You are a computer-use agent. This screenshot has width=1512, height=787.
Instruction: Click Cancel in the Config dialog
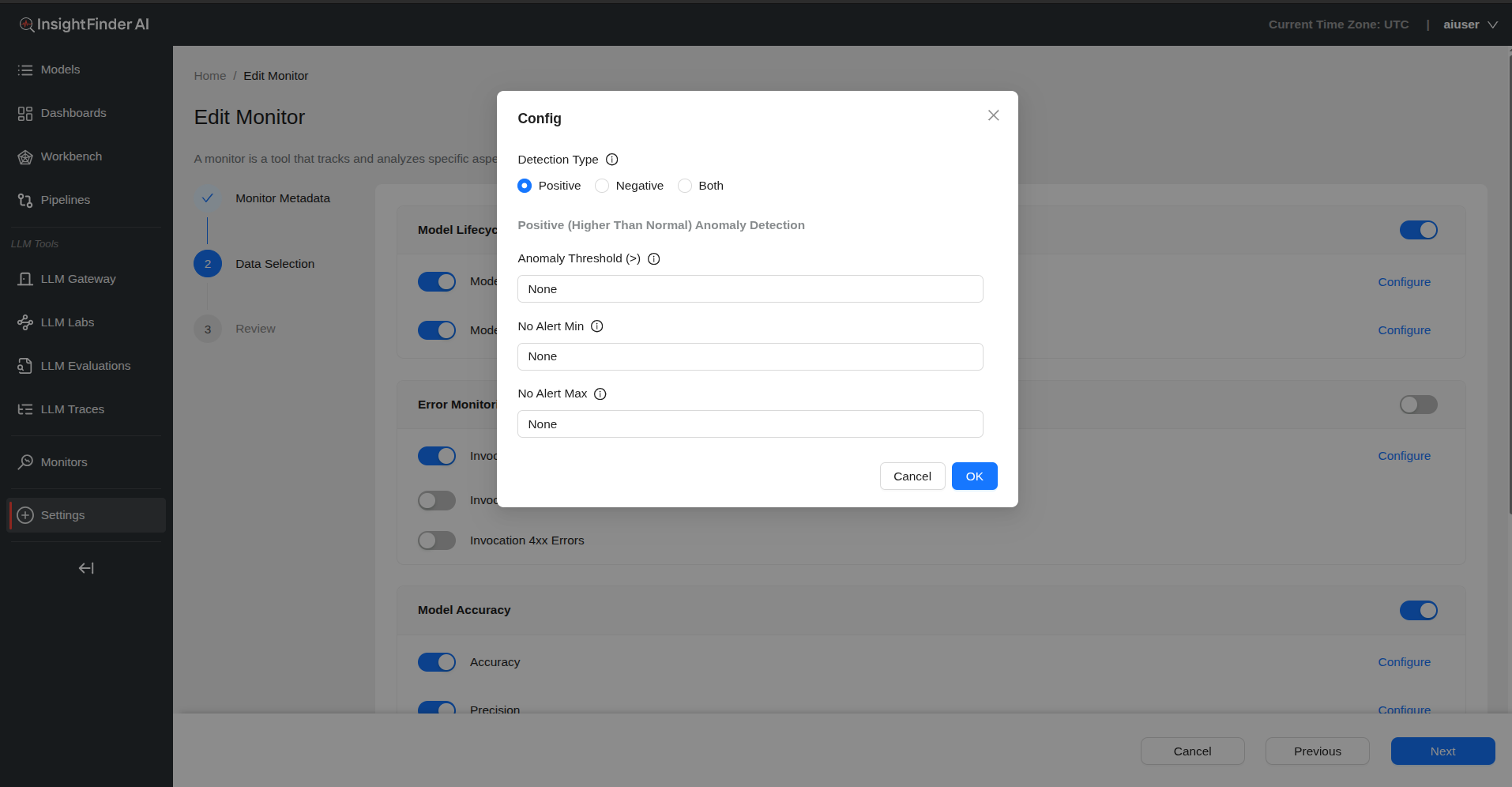coord(912,476)
